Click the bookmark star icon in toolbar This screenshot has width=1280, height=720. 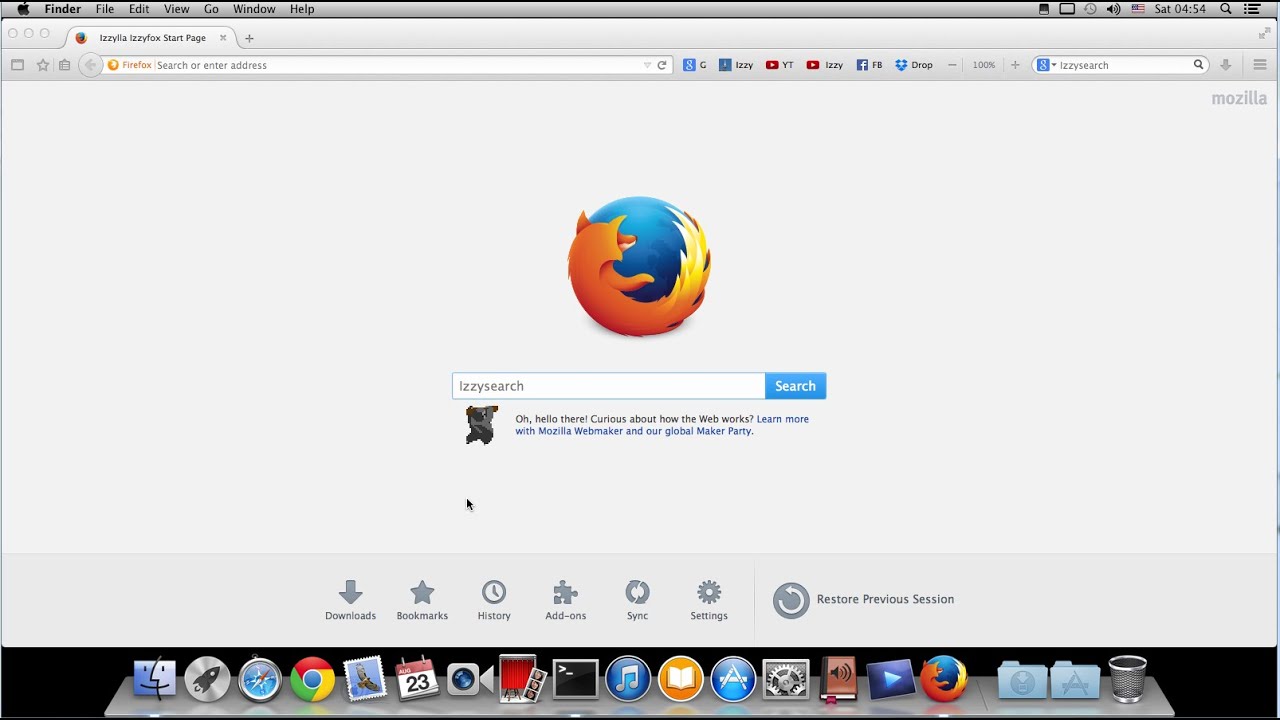tap(43, 65)
